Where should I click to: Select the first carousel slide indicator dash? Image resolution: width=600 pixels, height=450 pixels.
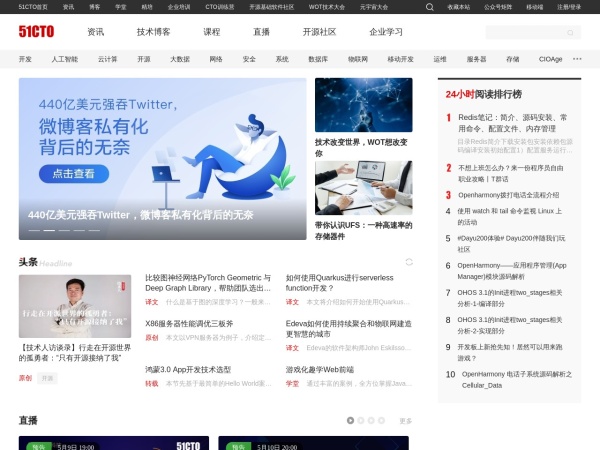[35, 231]
